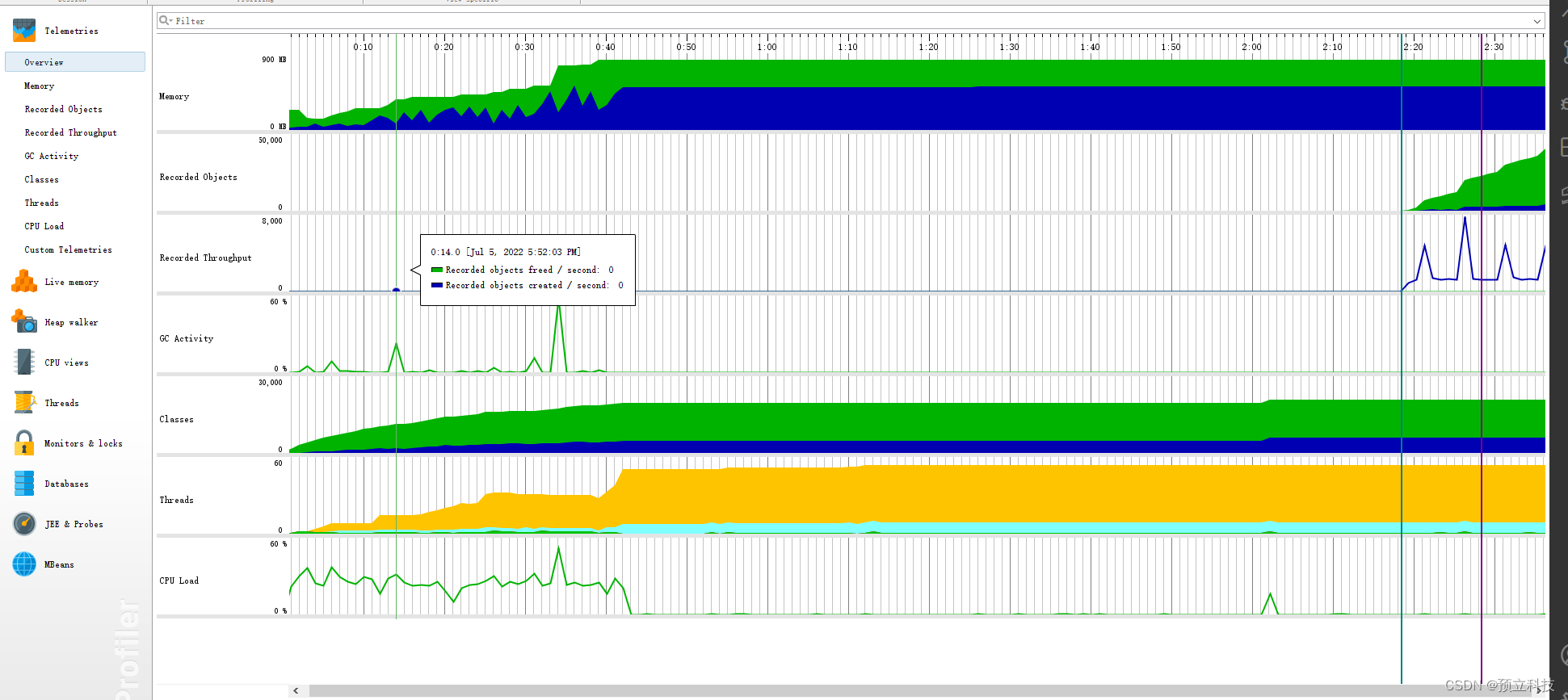Select Threads under Telemetries
1568x700 pixels.
(41, 203)
